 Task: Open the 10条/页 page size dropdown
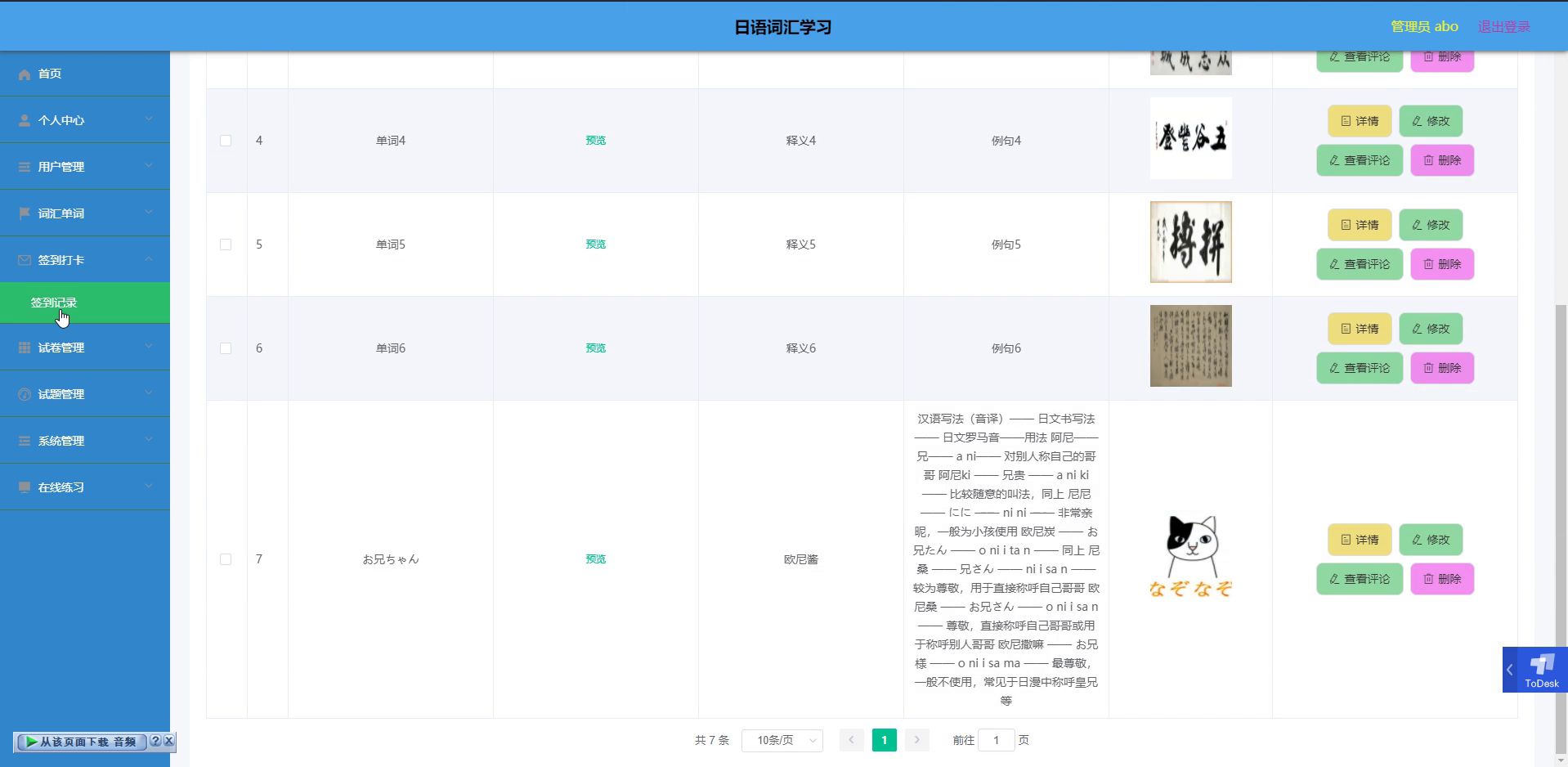(x=782, y=740)
